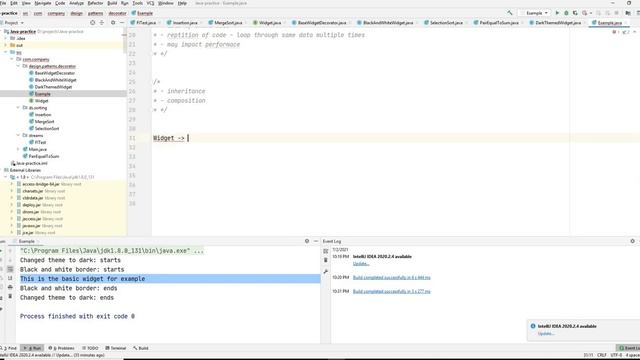
Task: Run the Example configuration with play icon
Action: tap(557, 13)
